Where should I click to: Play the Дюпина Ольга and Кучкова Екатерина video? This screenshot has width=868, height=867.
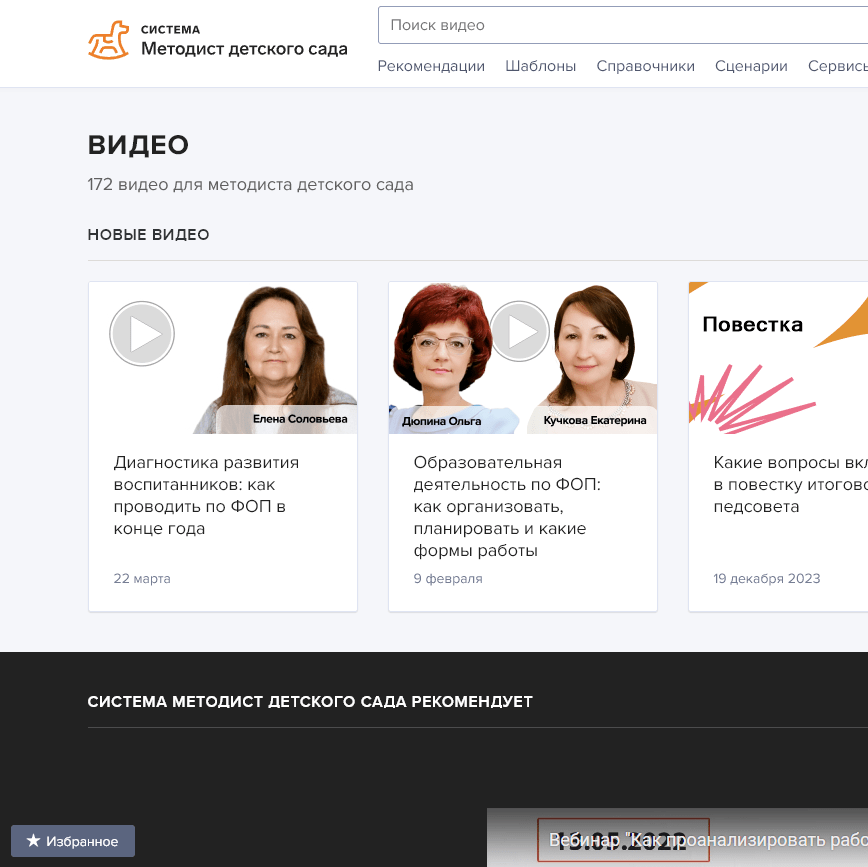pos(520,331)
